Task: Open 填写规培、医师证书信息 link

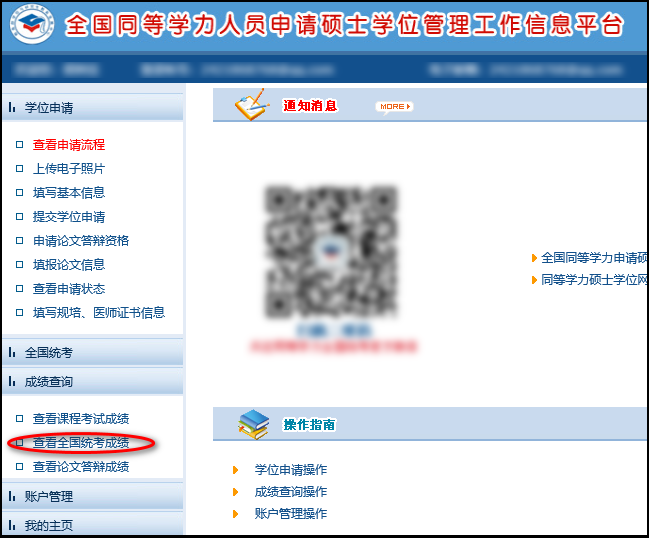Action: point(99,313)
